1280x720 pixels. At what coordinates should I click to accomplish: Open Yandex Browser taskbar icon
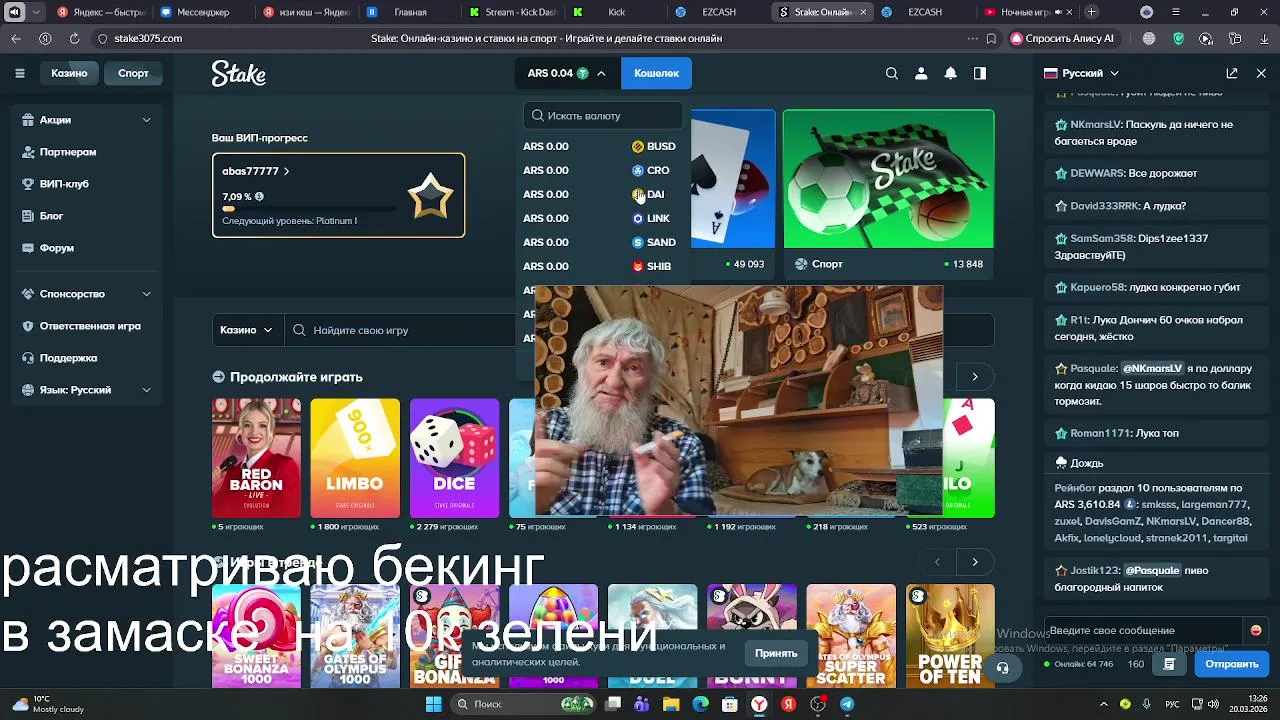pyautogui.click(x=759, y=704)
